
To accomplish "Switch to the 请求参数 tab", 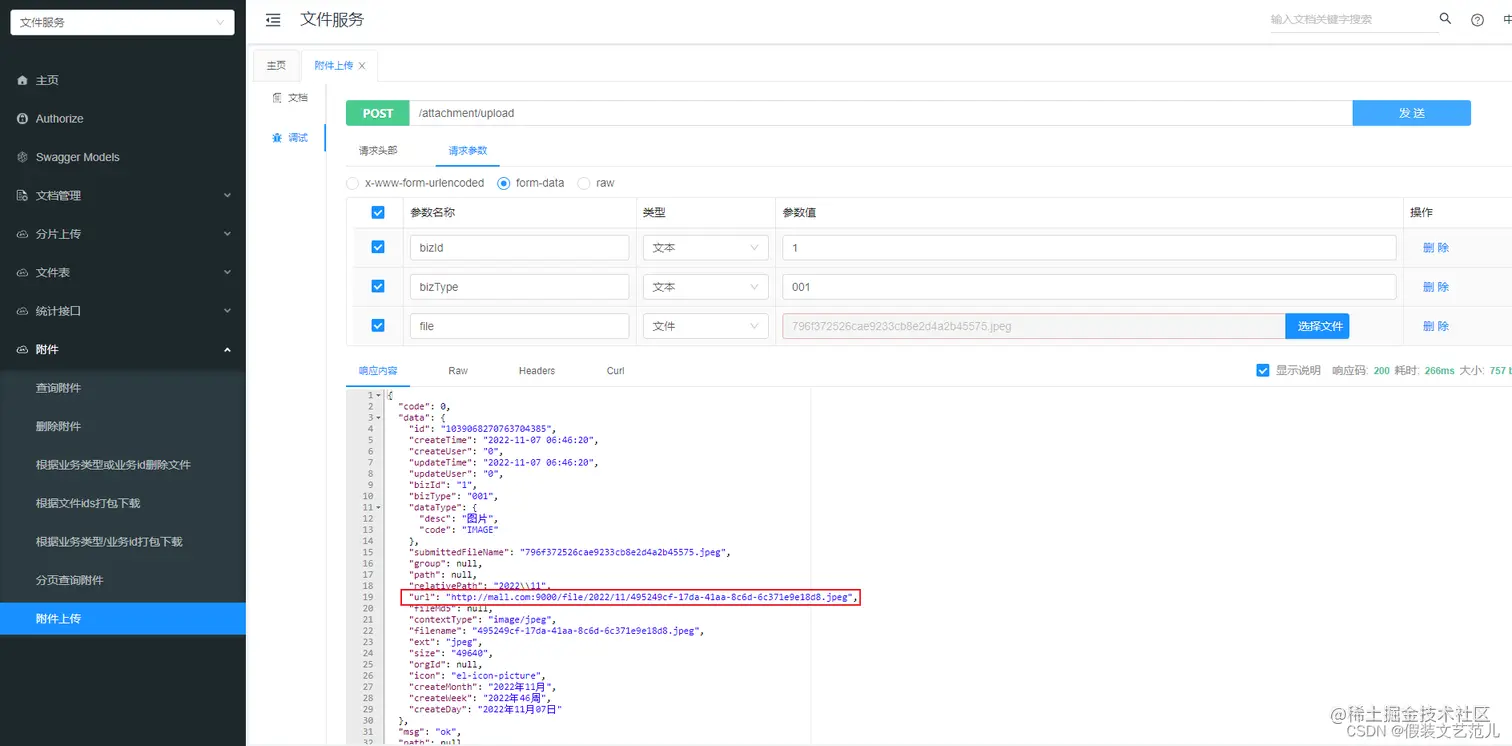I will pyautogui.click(x=468, y=150).
